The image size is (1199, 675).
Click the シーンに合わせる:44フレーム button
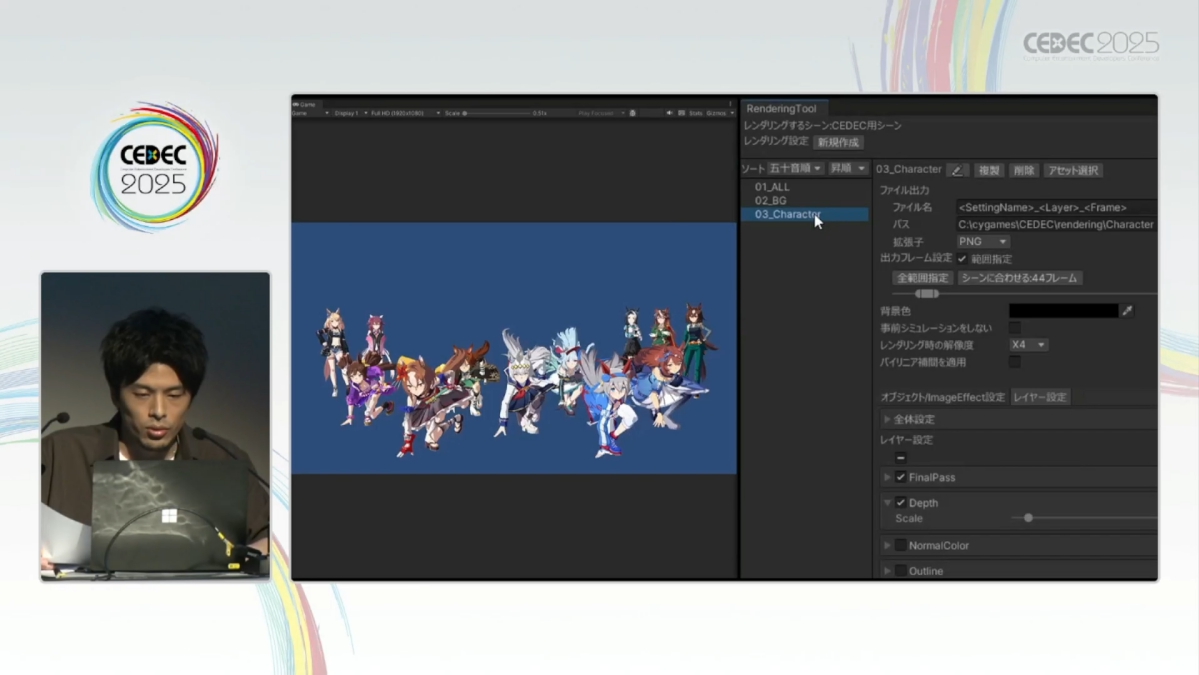point(1019,277)
